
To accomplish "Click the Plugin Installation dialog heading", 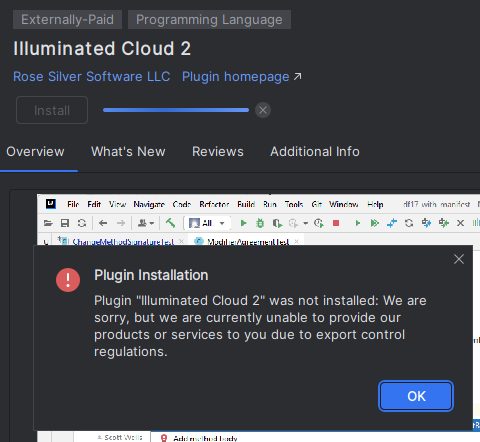I will click(x=151, y=275).
